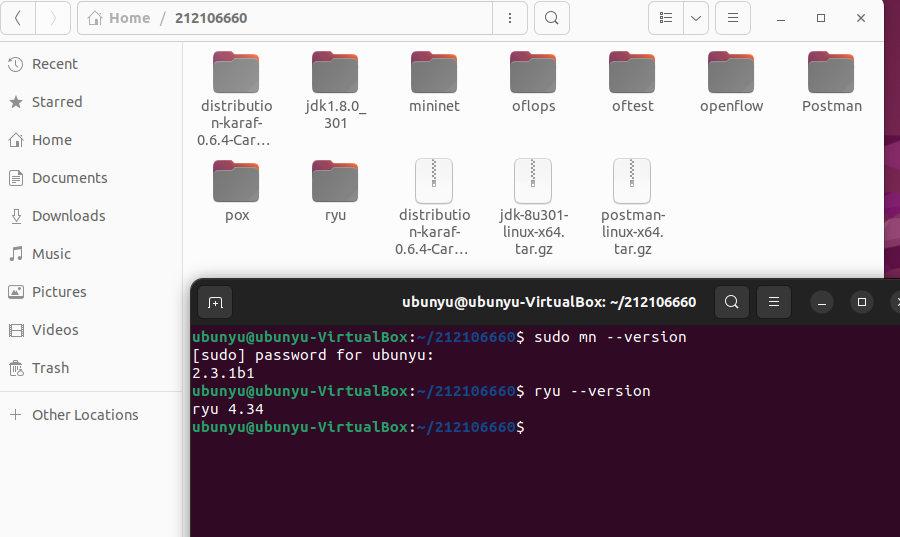This screenshot has height=537, width=900.
Task: Expand the view options dropdown arrow
Action: pos(695,18)
